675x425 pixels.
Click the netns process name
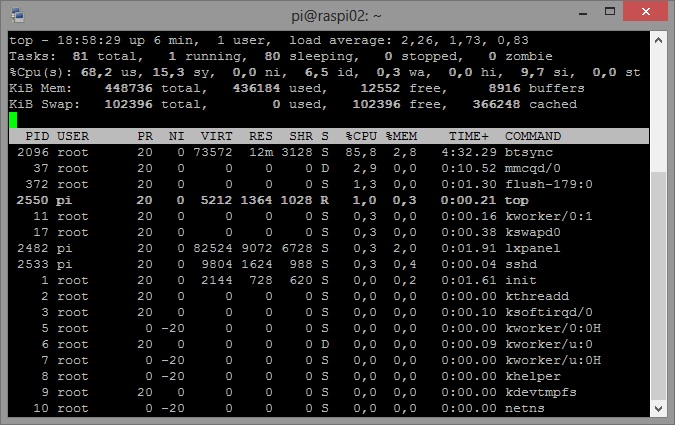pyautogui.click(x=525, y=408)
